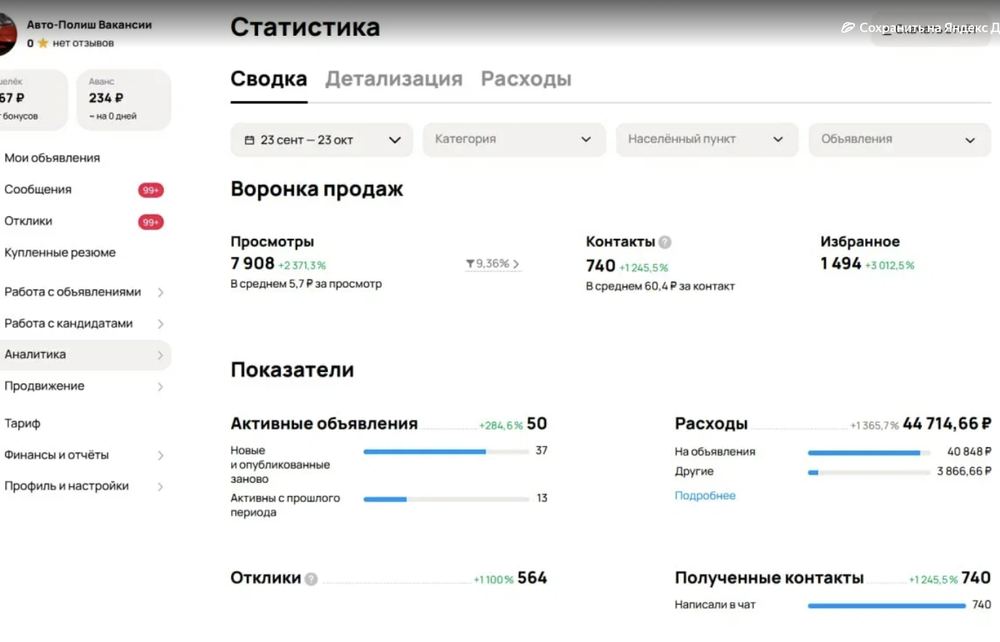Image resolution: width=1000 pixels, height=642 pixels.
Task: Click В среднем 60,4 ₽ за контакт
Action: pyautogui.click(x=660, y=287)
